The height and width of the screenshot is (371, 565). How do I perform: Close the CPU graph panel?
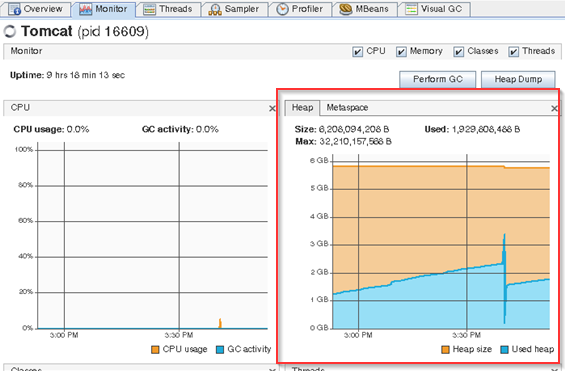coord(272,108)
